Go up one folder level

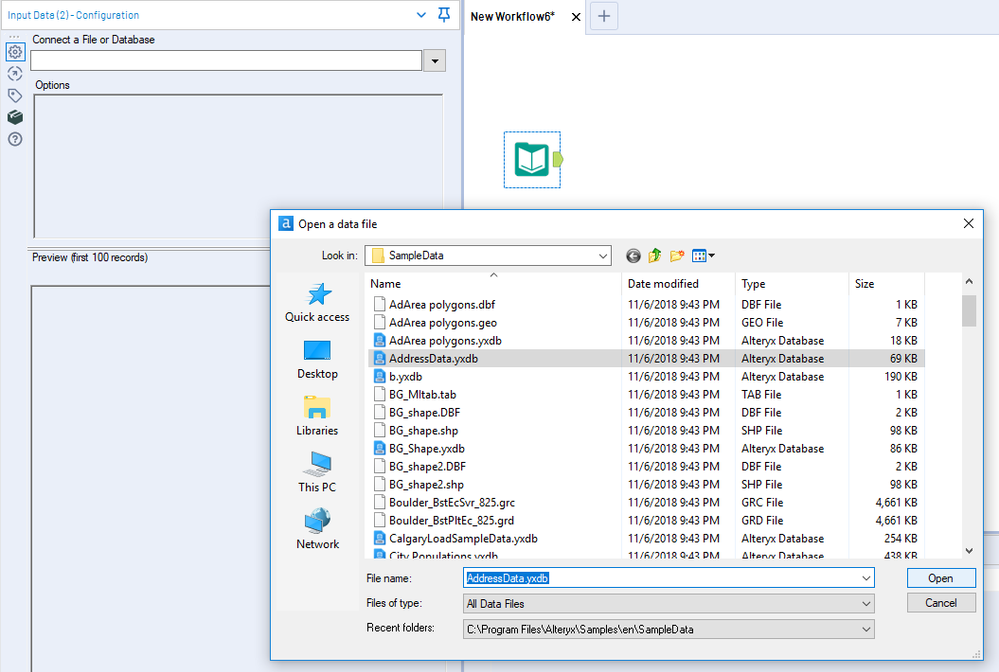pyautogui.click(x=655, y=256)
